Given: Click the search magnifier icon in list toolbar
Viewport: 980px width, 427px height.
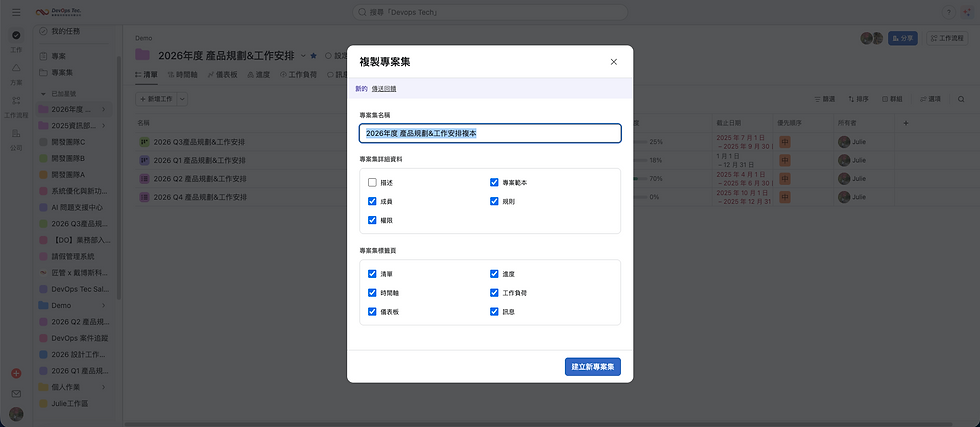Looking at the screenshot, I should [x=961, y=99].
